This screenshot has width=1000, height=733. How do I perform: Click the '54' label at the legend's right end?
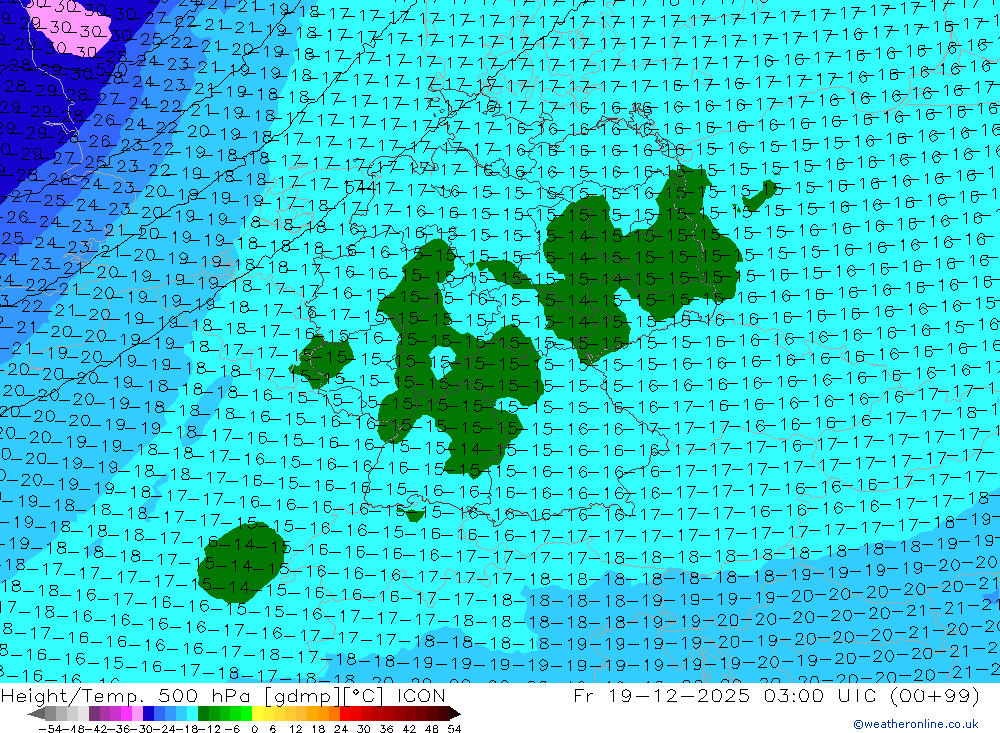tap(454, 727)
